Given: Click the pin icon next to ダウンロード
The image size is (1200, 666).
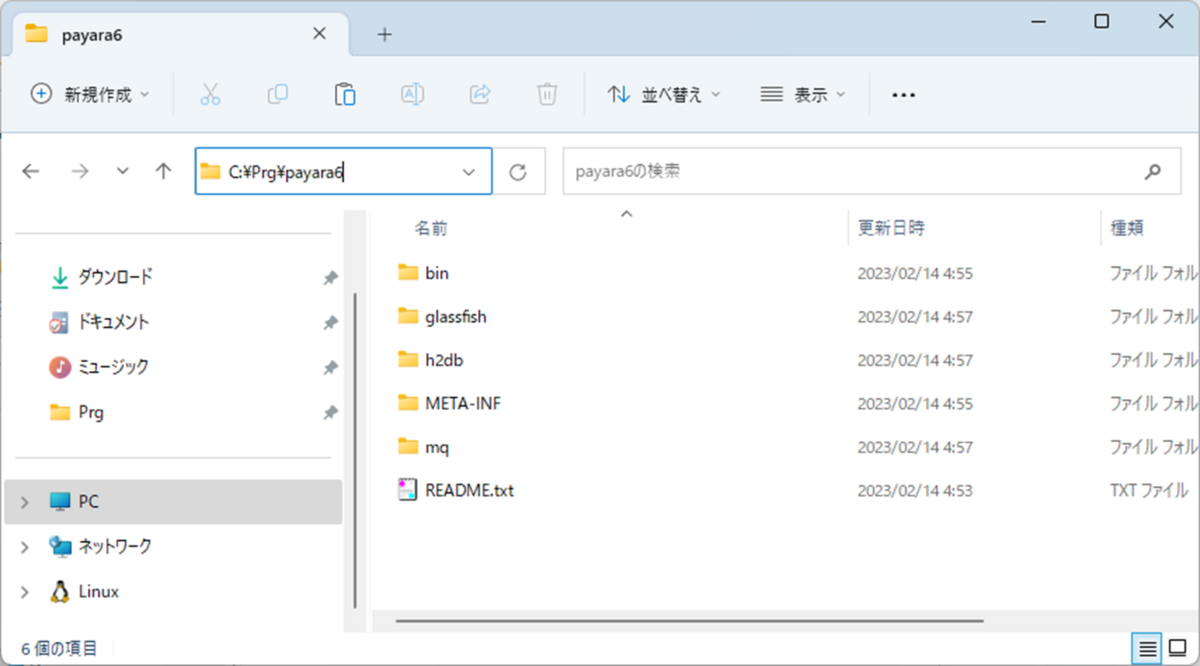Looking at the screenshot, I should coord(330,278).
